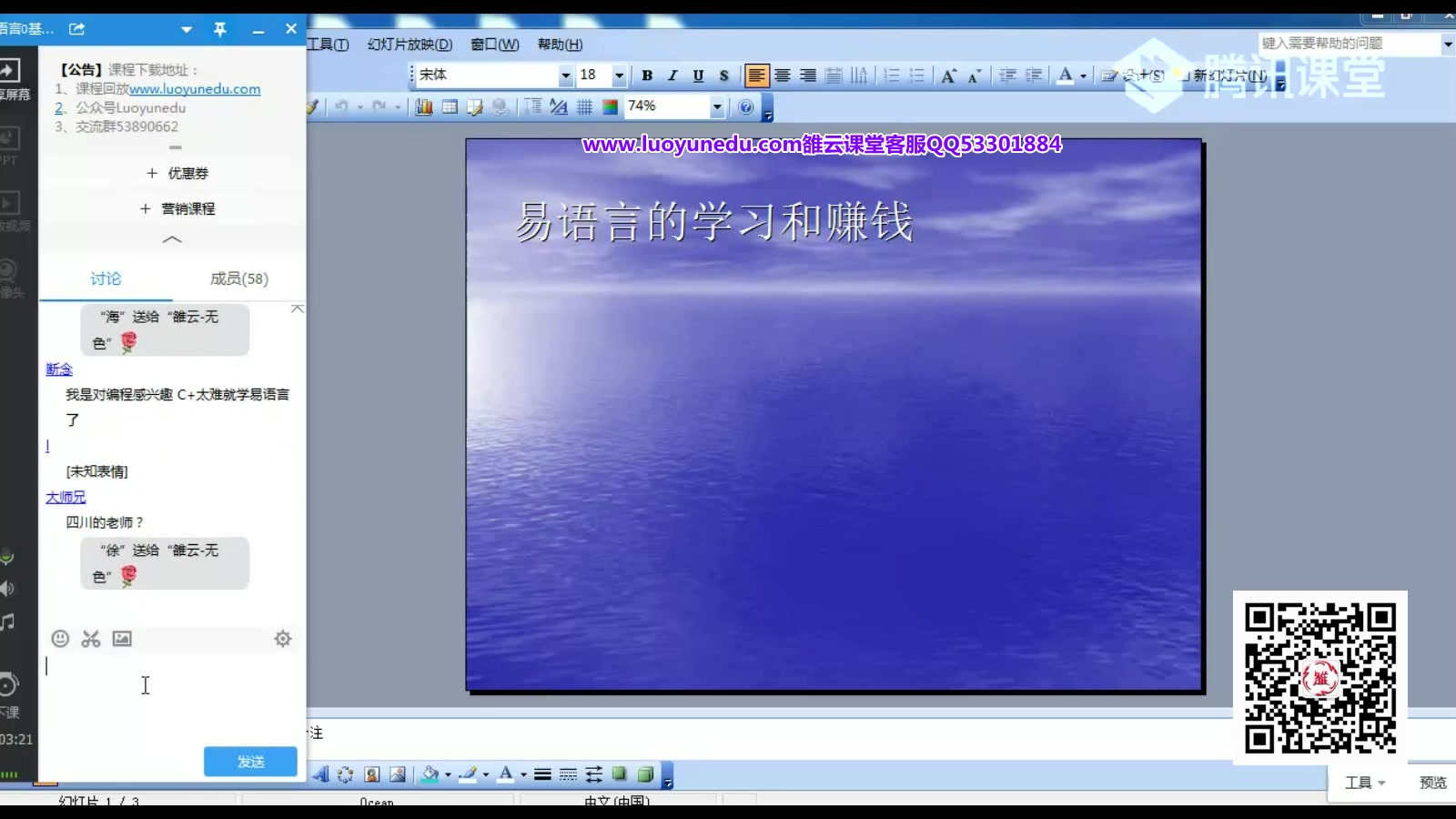
Task: Toggle bold formatting in PowerPoint toolbar
Action: (x=647, y=76)
